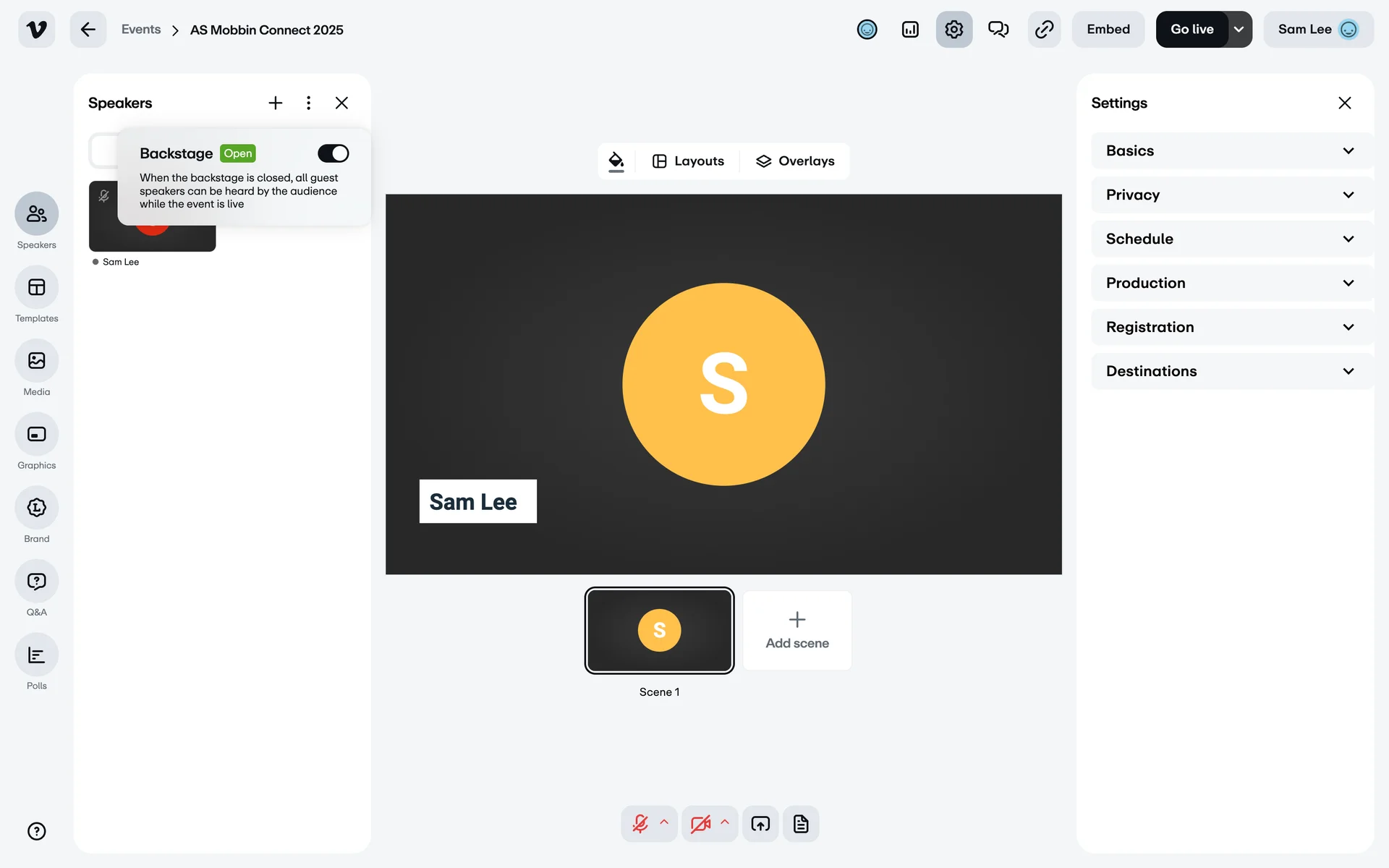The width and height of the screenshot is (1389, 868).
Task: Open the Brand sidebar panel
Action: coord(36,508)
